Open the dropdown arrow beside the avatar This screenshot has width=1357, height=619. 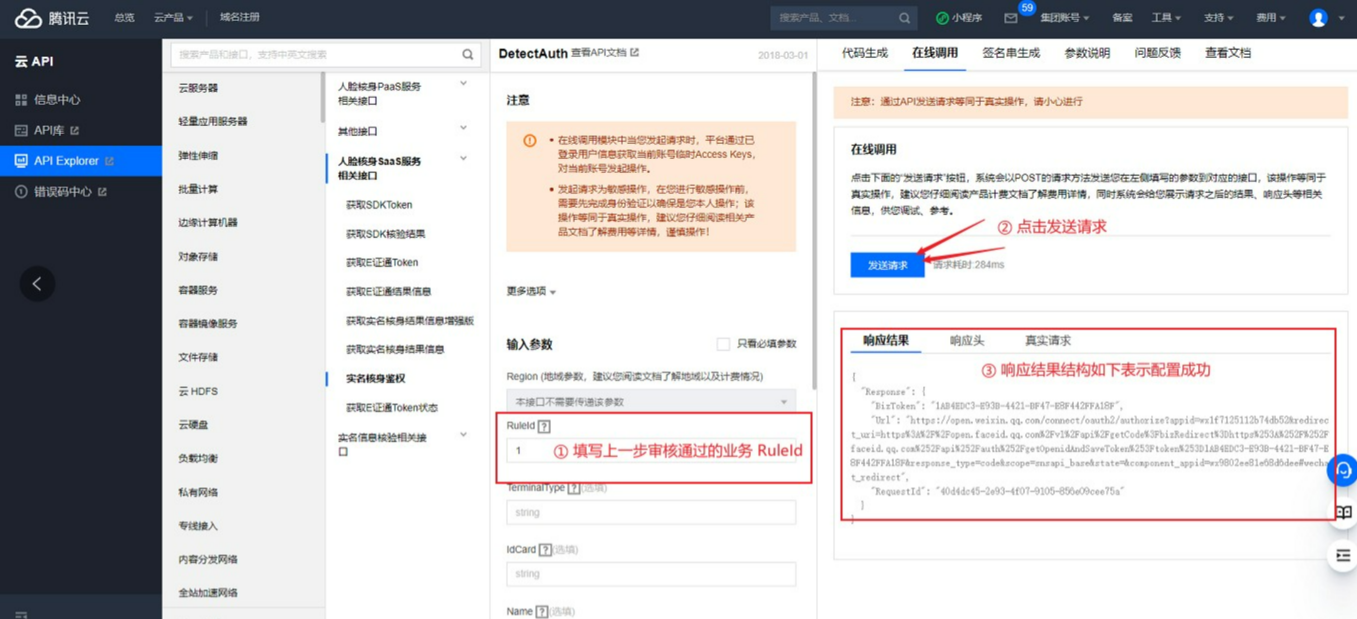[1342, 18]
